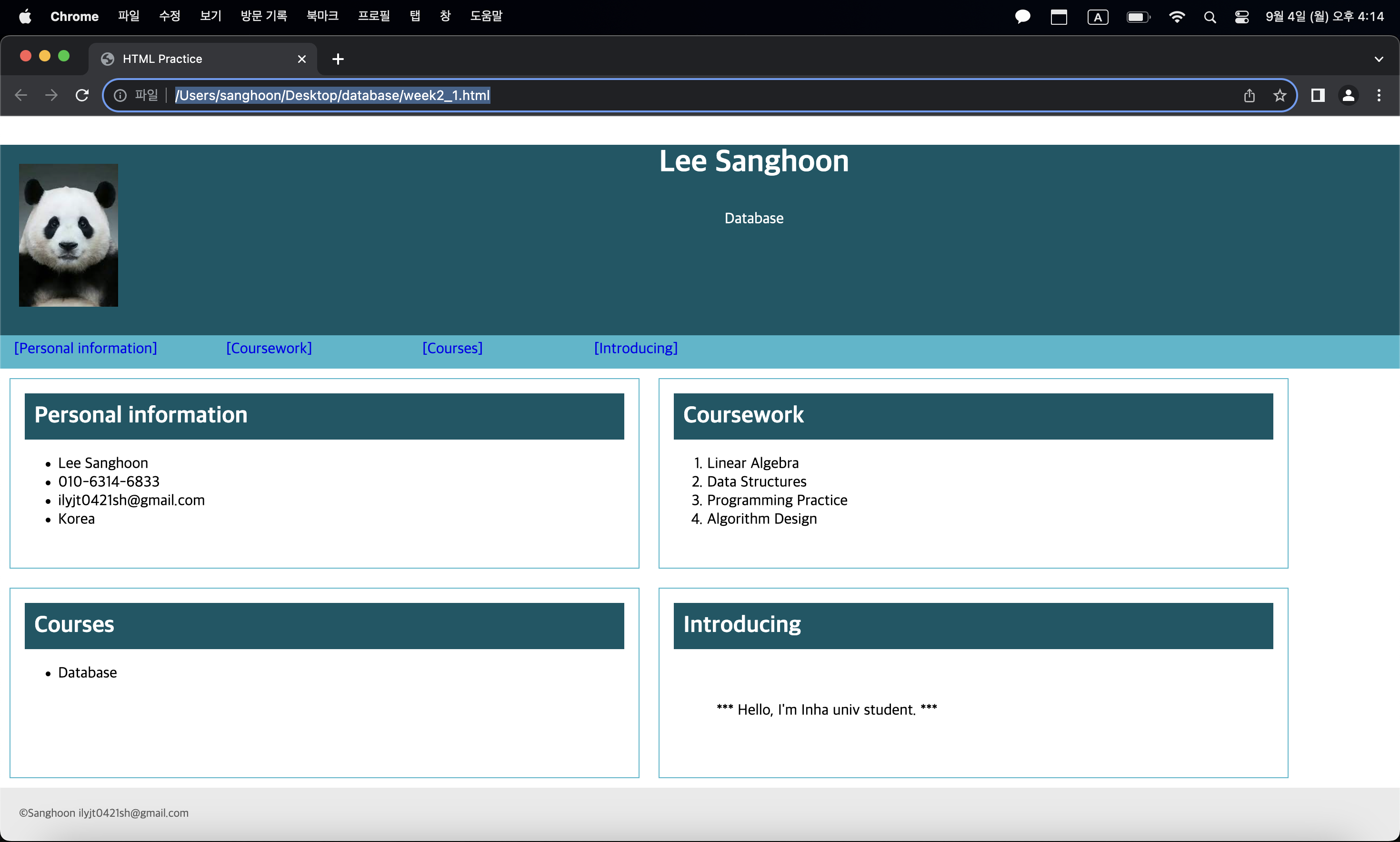The width and height of the screenshot is (1400, 842).
Task: Click the Linear Algebra list item
Action: click(x=753, y=463)
